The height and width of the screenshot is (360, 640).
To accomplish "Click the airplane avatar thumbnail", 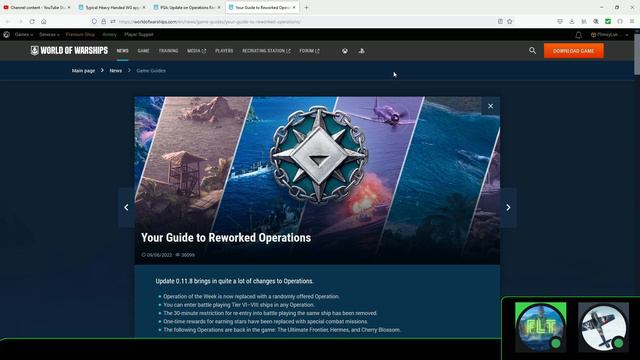I will [x=603, y=327].
